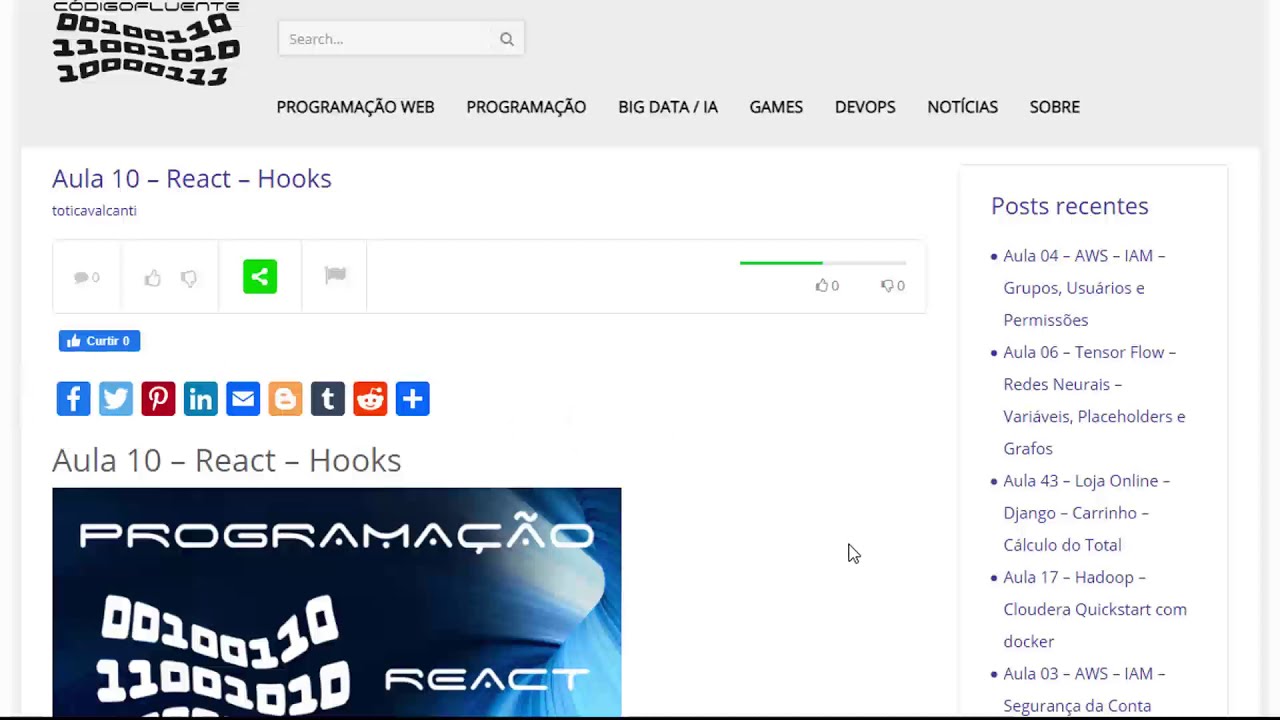Click the Facebook Curtir button
The image size is (1280, 720).
click(x=99, y=341)
